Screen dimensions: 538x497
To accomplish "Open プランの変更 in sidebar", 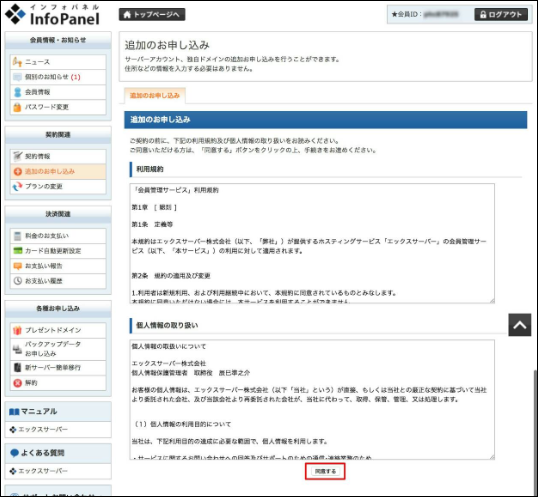I will click(58, 187).
